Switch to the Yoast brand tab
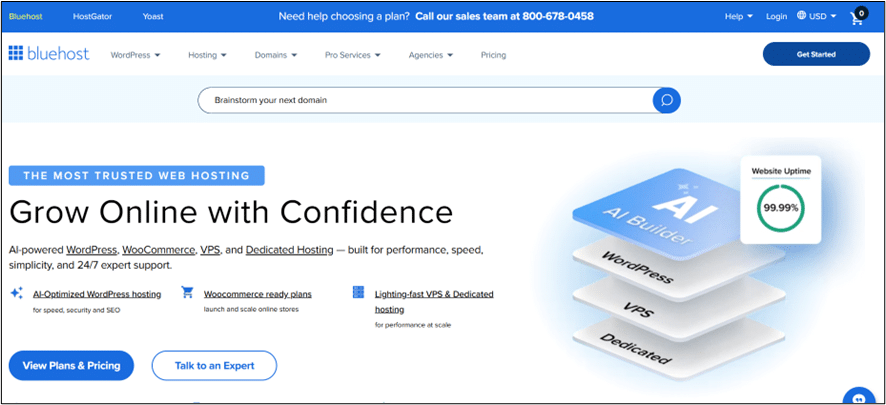Screen dimensions: 886x405 153,16
